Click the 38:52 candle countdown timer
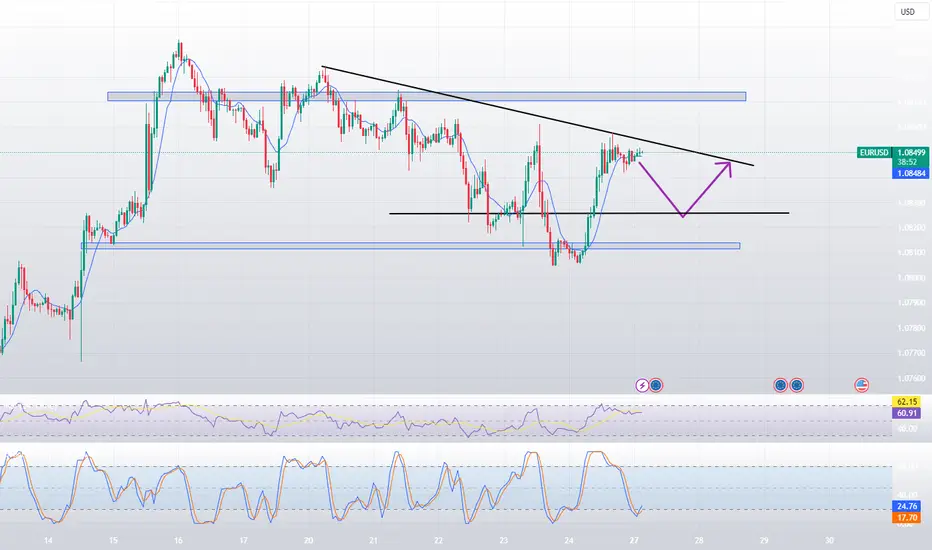The width and height of the screenshot is (932, 550). 908,162
